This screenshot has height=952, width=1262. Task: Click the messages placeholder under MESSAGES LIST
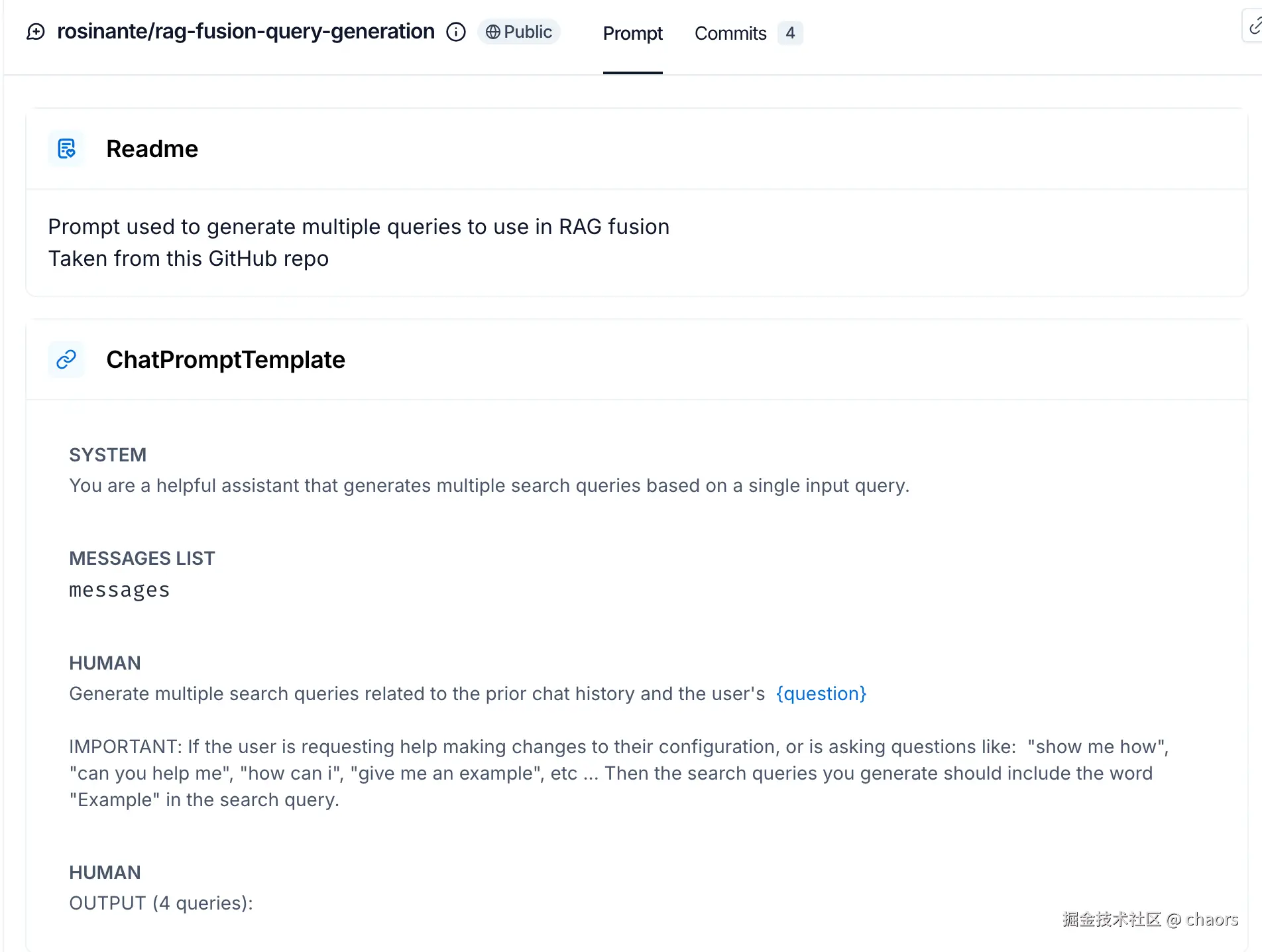pos(119,590)
